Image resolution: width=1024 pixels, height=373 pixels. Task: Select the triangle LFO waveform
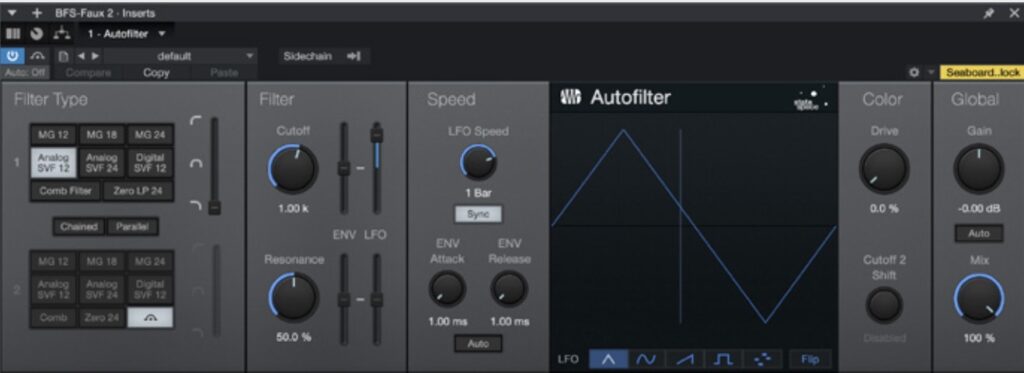pos(608,359)
